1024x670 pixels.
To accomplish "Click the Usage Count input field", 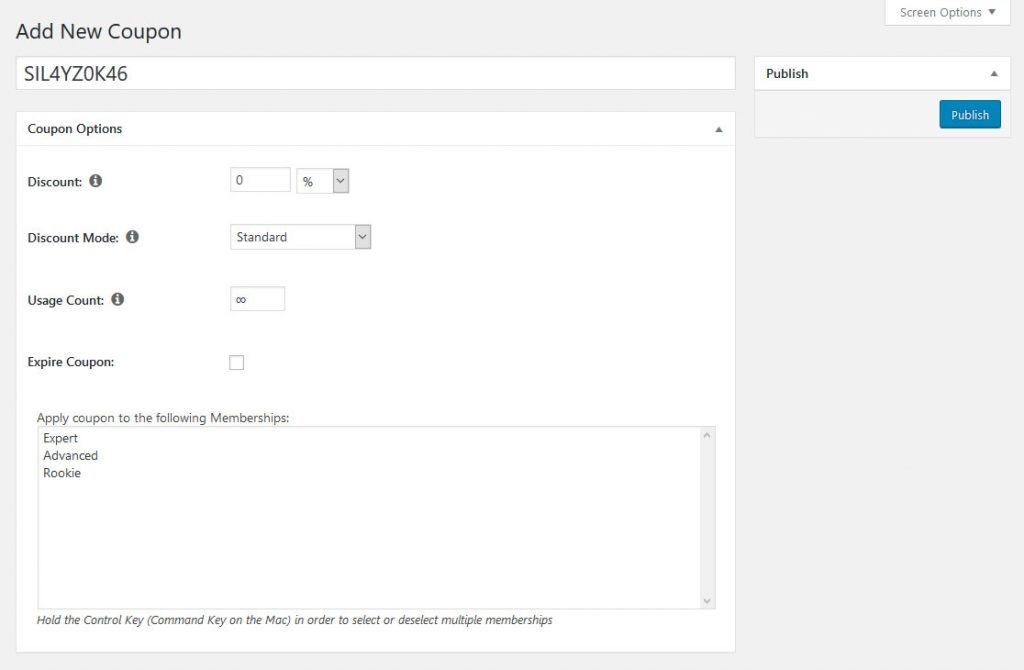I will click(x=257, y=299).
